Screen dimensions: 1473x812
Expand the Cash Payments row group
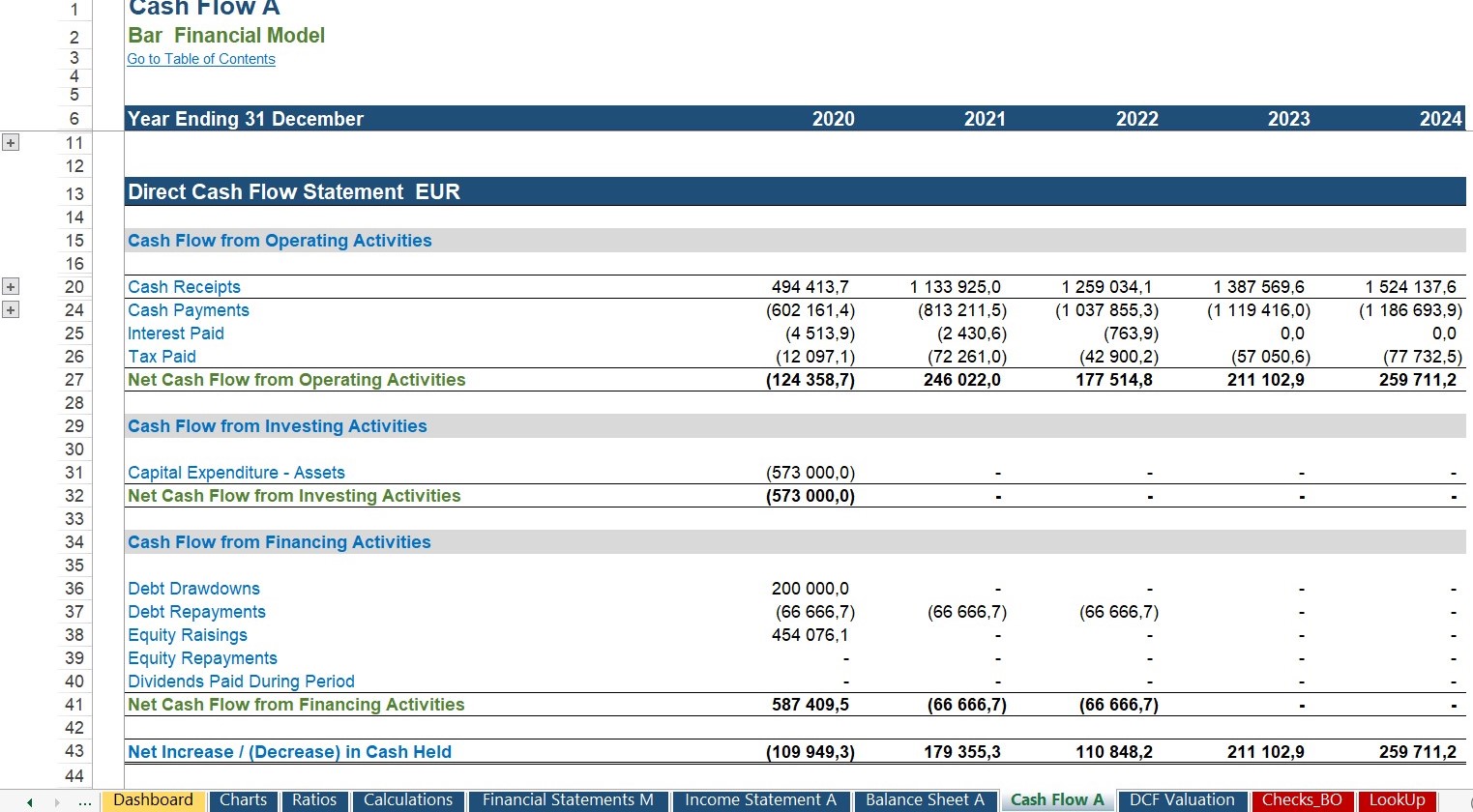coord(11,309)
